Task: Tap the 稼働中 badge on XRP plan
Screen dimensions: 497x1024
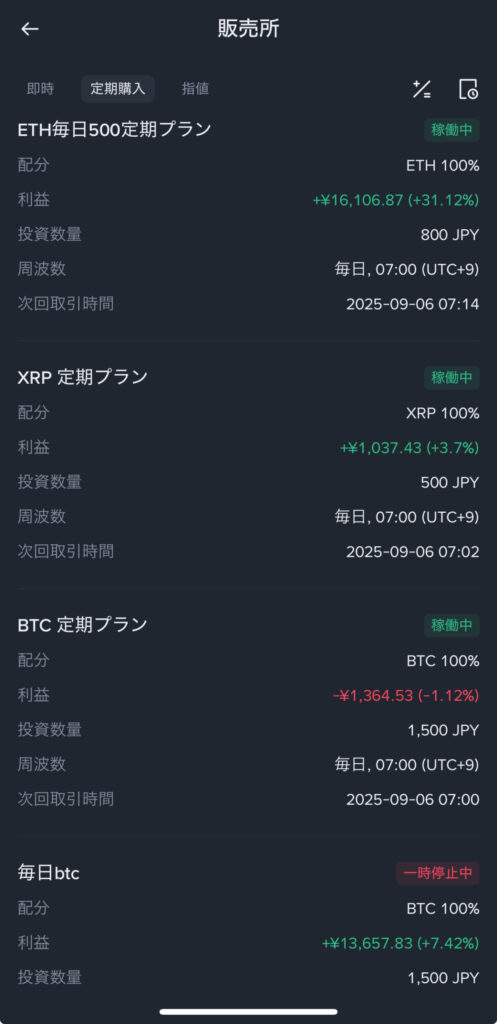Action: click(x=451, y=377)
